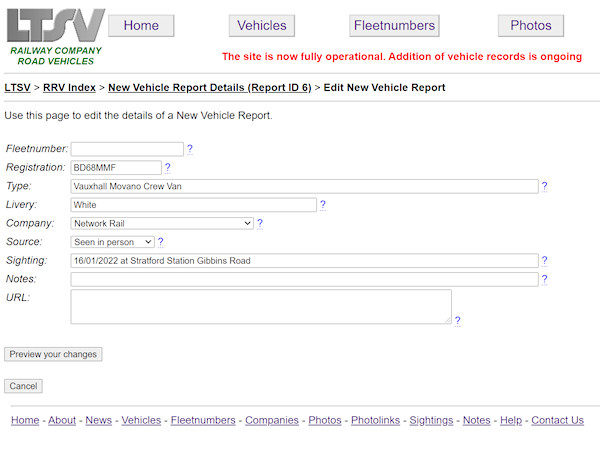Open the Source dropdown set to Seen in person
600x450 pixels.
pyautogui.click(x=112, y=242)
